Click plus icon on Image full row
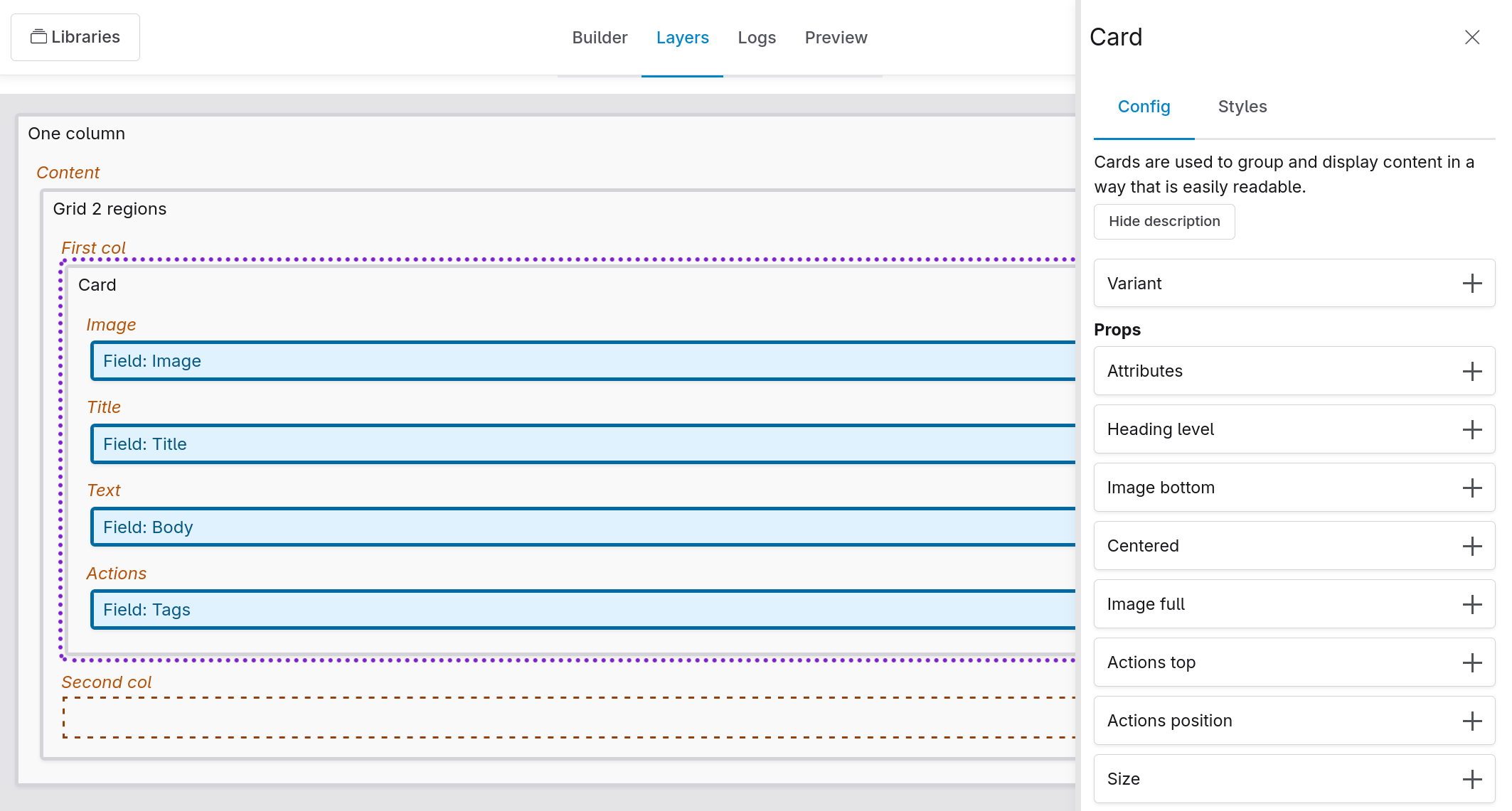The width and height of the screenshot is (1512, 811). pyautogui.click(x=1471, y=604)
